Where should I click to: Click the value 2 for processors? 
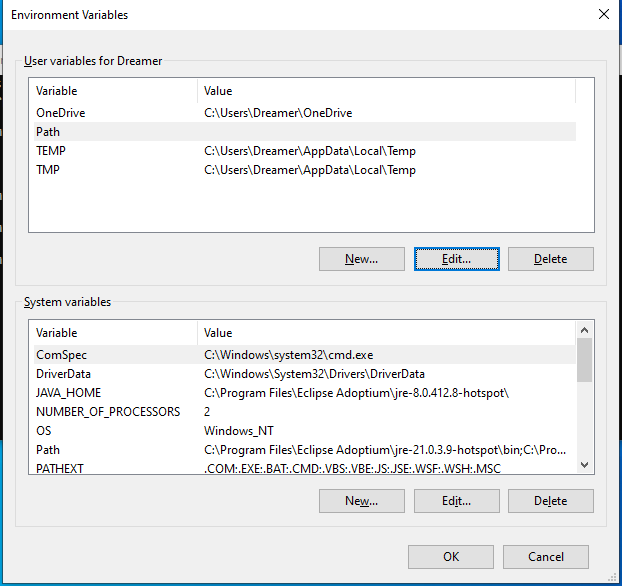(x=207, y=412)
